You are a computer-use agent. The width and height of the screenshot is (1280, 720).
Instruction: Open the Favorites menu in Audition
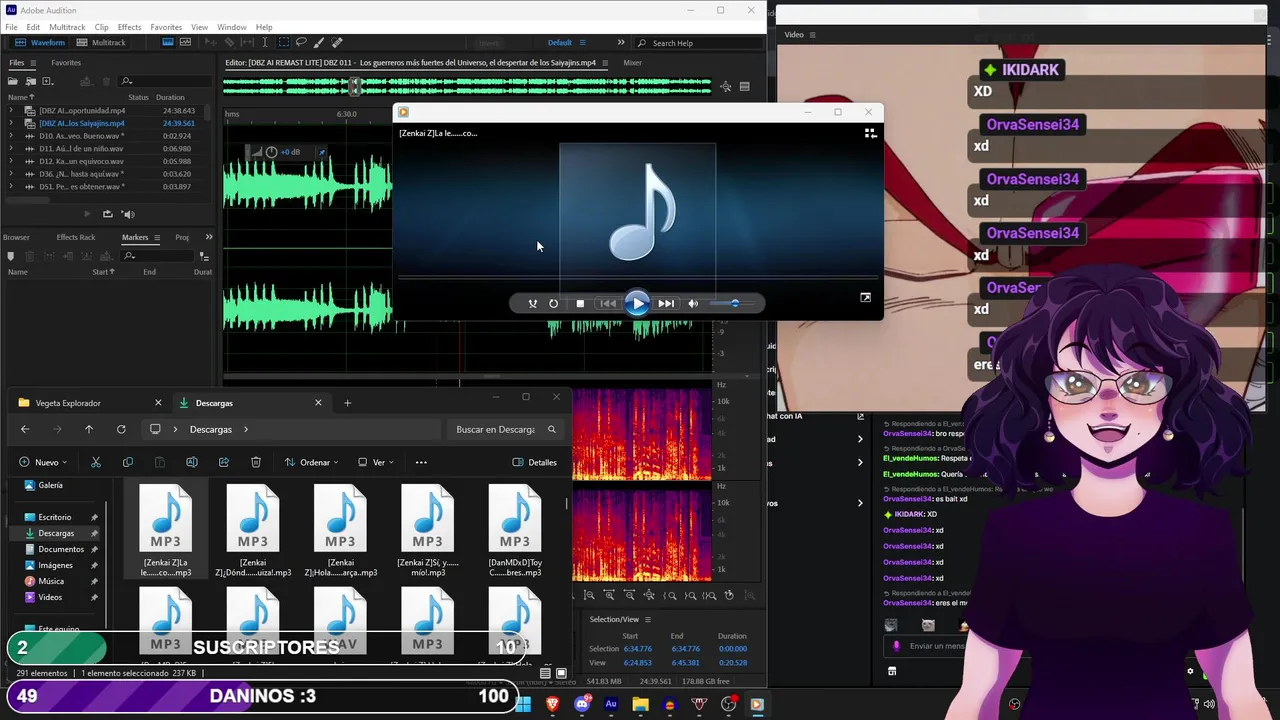click(x=166, y=27)
